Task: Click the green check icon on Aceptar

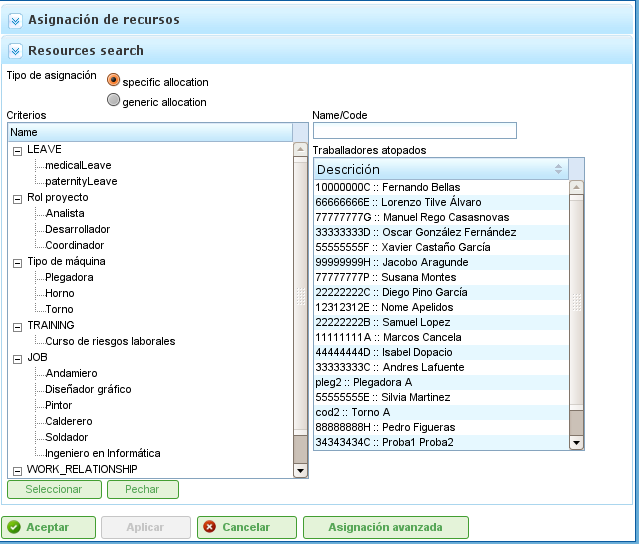Action: pos(14,527)
